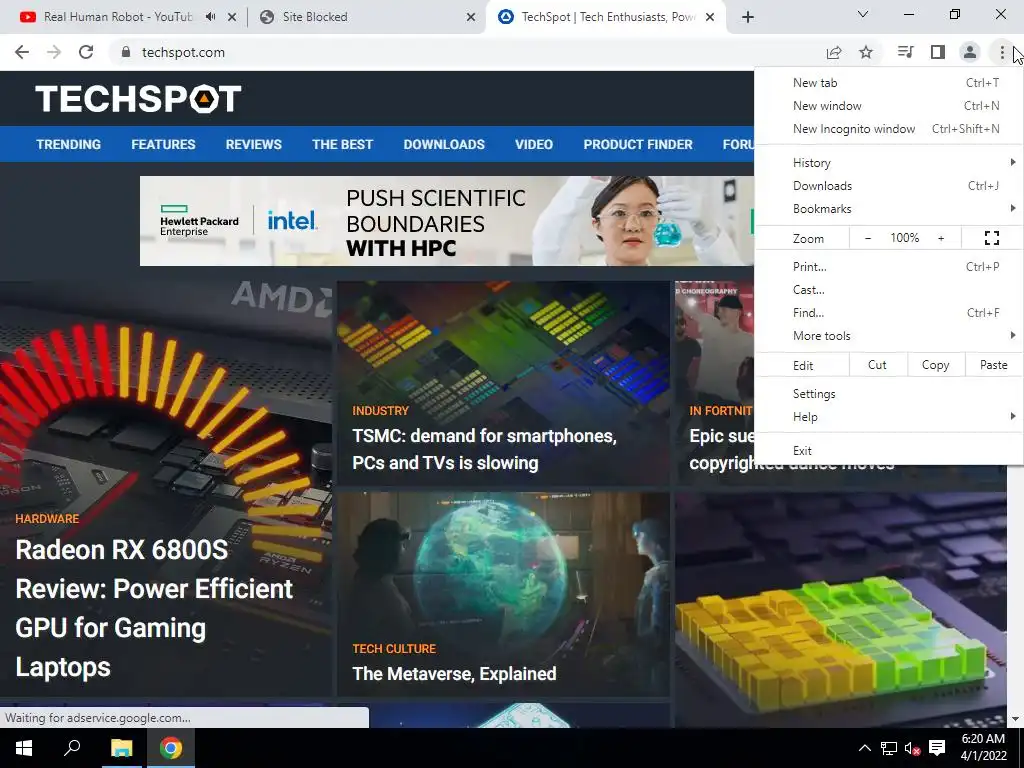Open THE BEST in TechSpot nav
Screen dimensions: 1024x768
pyautogui.click(x=342, y=144)
